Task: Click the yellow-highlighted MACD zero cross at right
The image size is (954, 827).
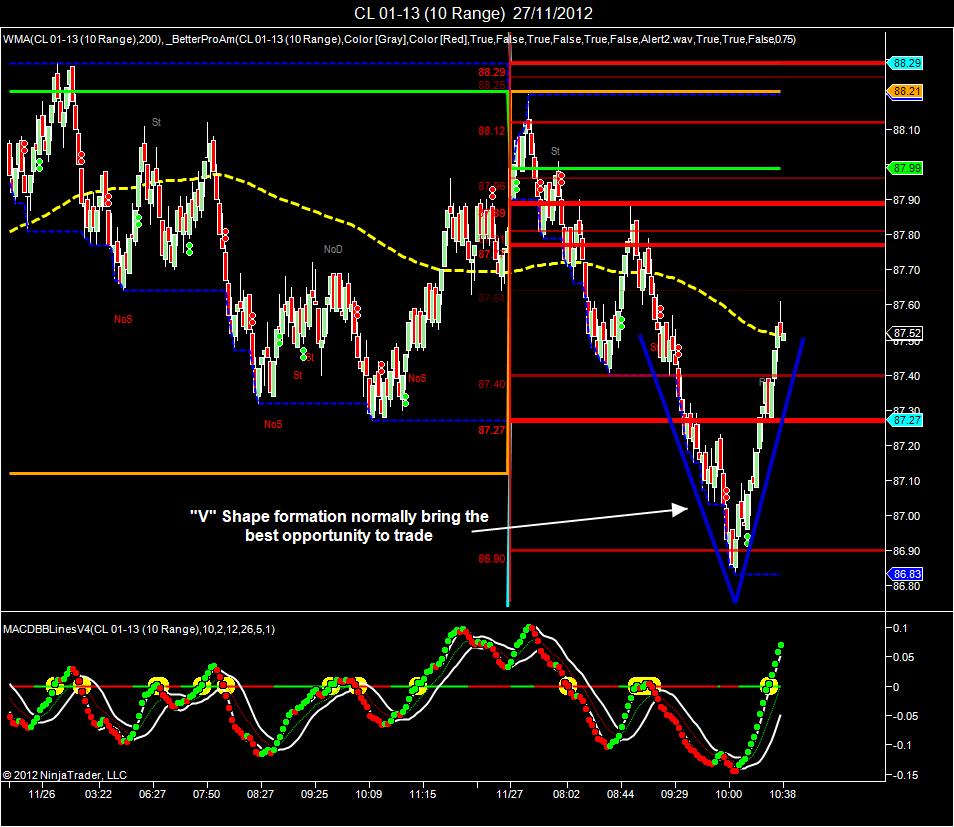Action: tap(770, 686)
